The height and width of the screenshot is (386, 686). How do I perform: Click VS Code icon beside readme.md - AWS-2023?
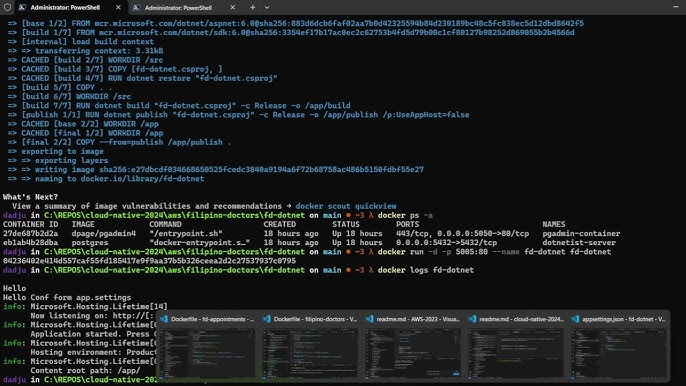point(370,319)
